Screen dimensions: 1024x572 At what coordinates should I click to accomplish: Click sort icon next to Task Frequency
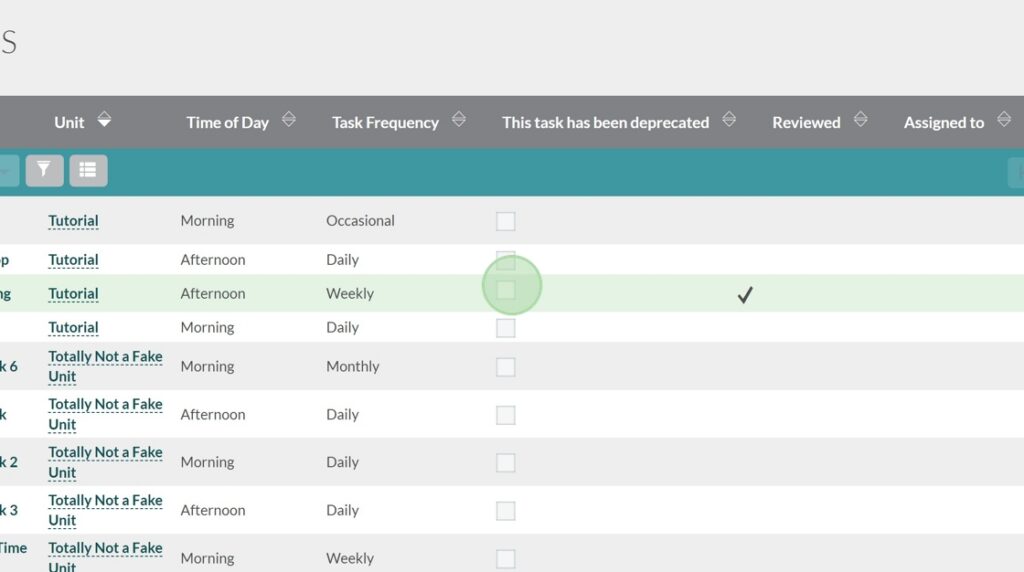coord(458,120)
